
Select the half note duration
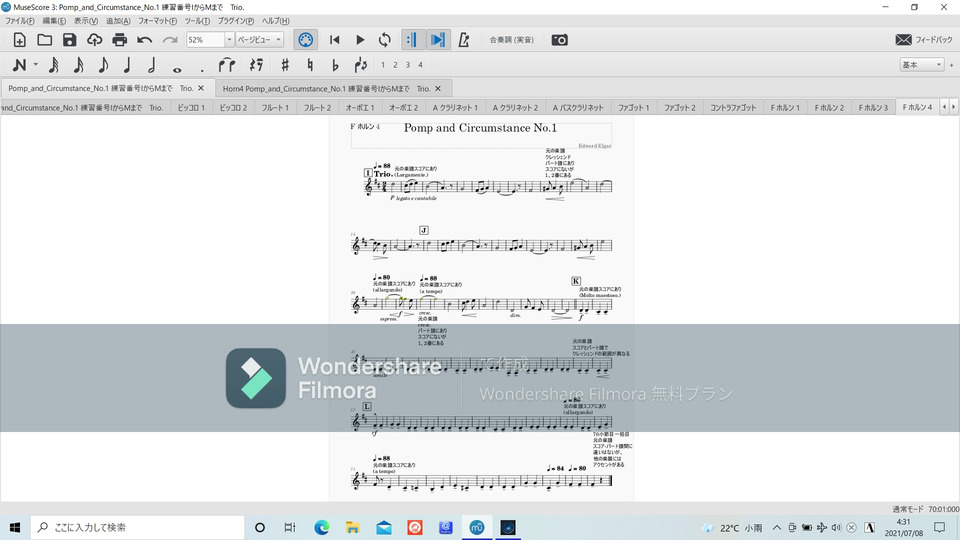click(x=152, y=64)
